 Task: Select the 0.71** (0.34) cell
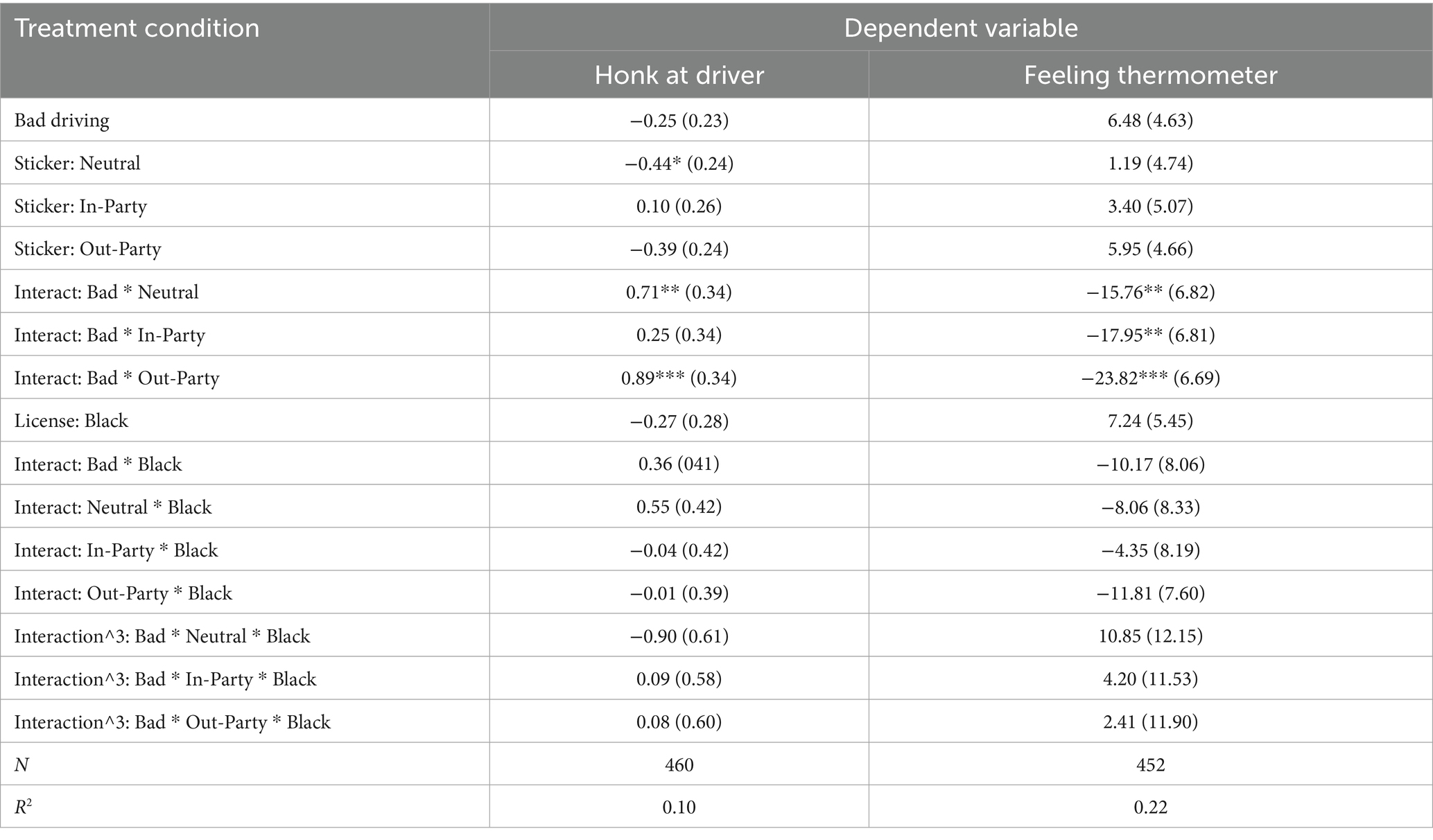tap(679, 292)
